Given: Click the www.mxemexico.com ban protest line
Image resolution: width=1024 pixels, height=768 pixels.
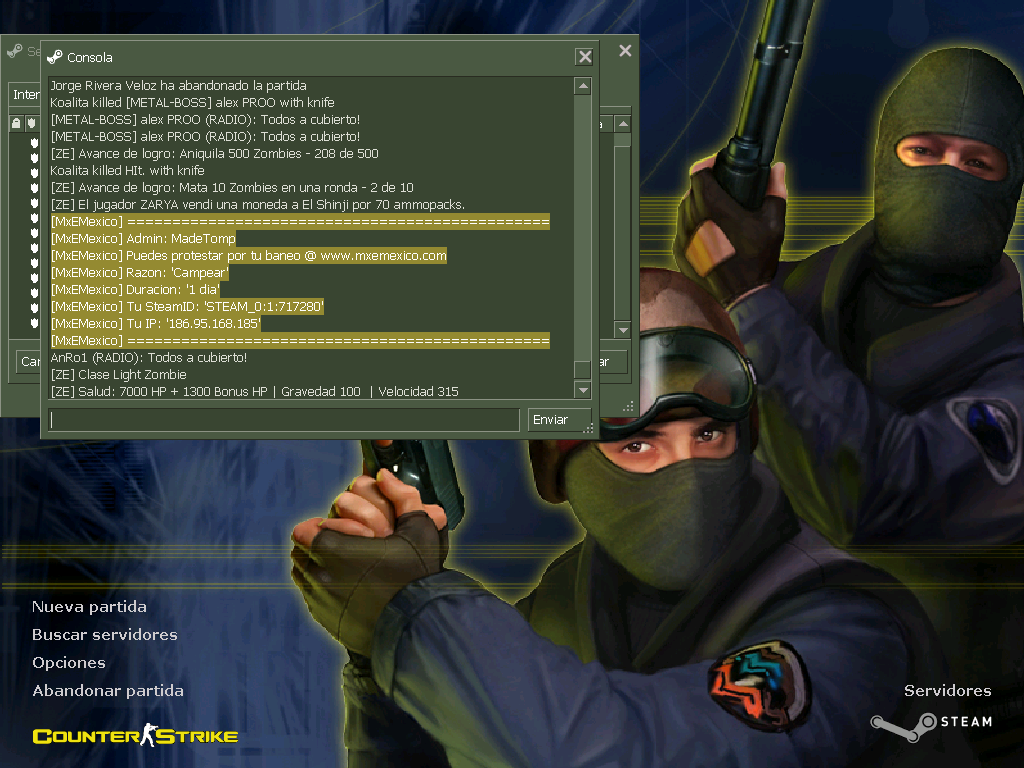Looking at the screenshot, I should click(x=249, y=255).
